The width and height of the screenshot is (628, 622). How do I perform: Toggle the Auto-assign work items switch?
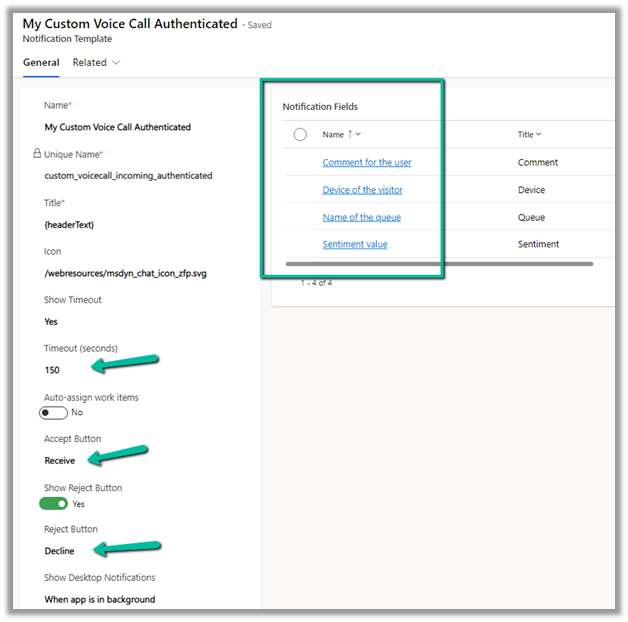click(53, 413)
